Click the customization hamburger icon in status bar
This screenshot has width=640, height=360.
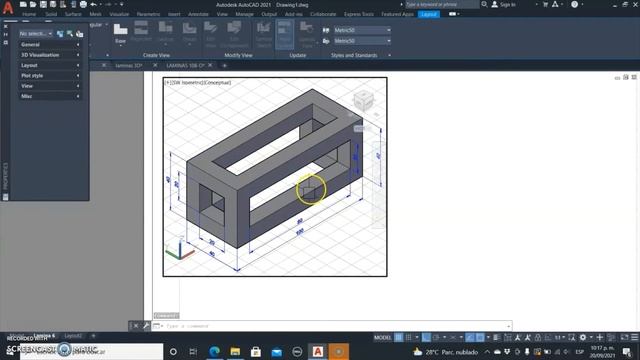pyautogui.click(x=635, y=337)
